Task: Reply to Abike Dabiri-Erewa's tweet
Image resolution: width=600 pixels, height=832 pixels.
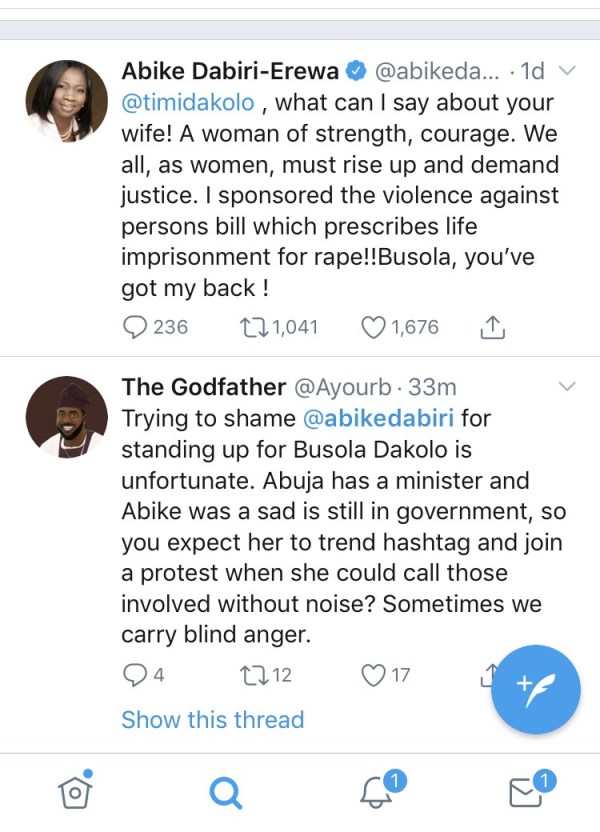Action: [136, 327]
